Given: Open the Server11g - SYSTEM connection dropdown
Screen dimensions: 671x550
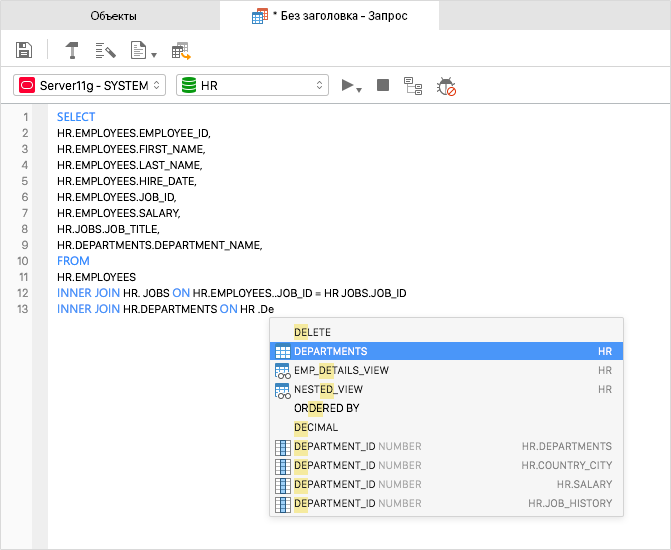Looking at the screenshot, I should 90,86.
